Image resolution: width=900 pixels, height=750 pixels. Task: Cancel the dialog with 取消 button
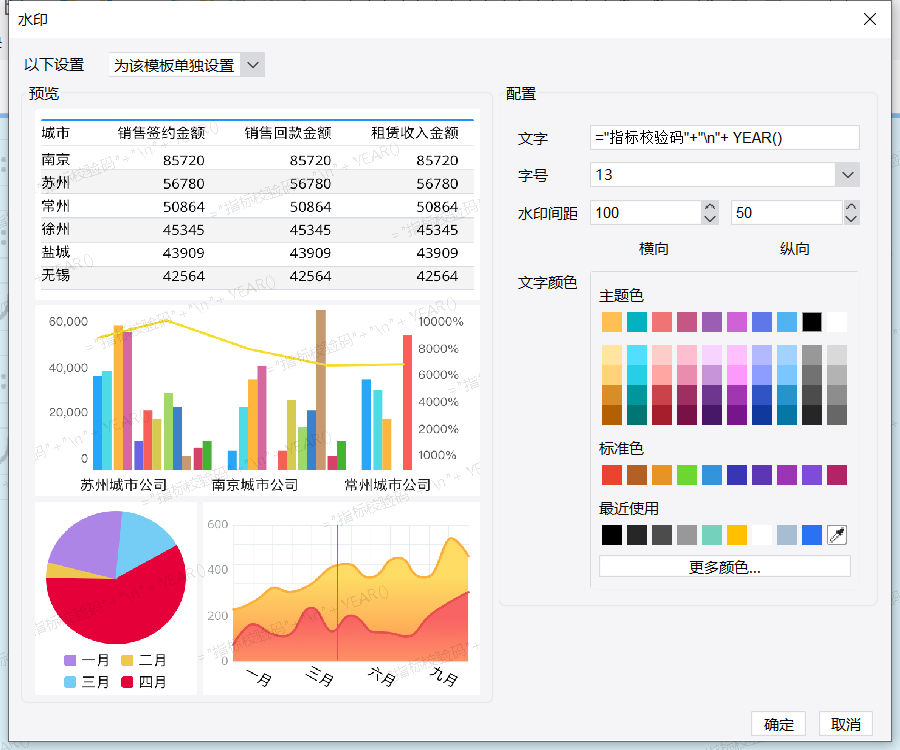click(x=845, y=724)
